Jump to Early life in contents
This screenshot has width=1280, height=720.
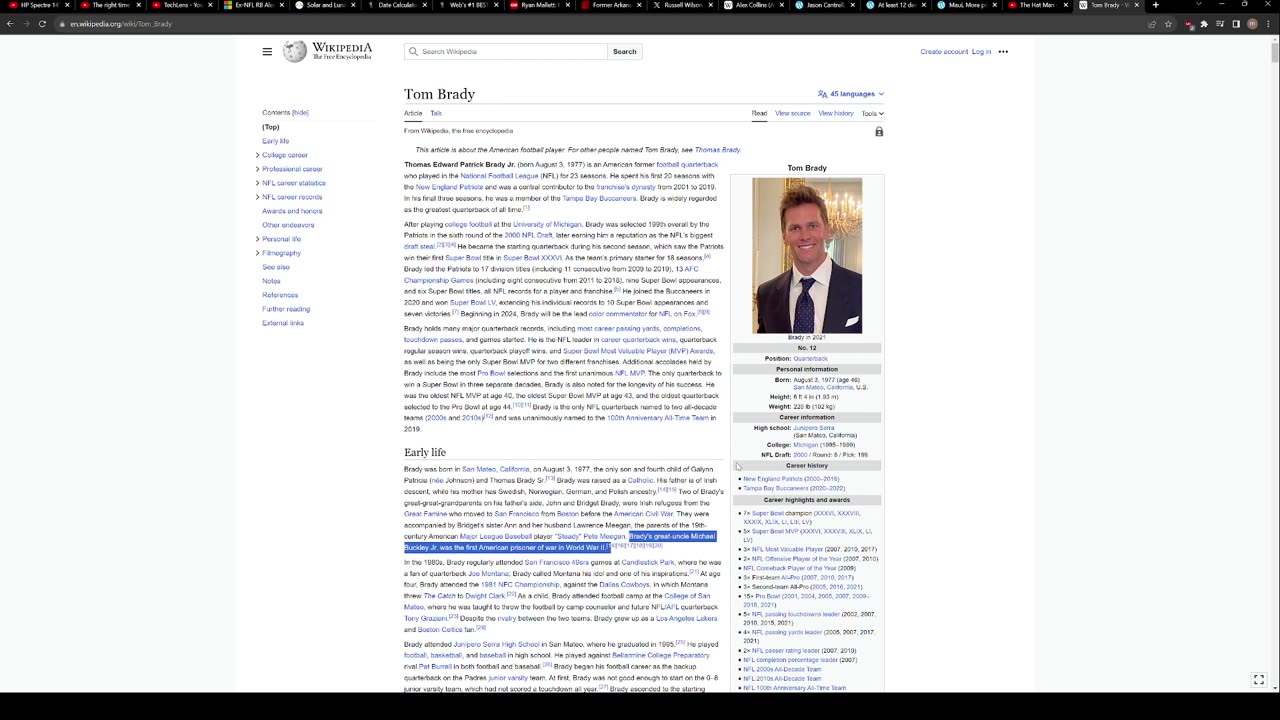tap(275, 141)
